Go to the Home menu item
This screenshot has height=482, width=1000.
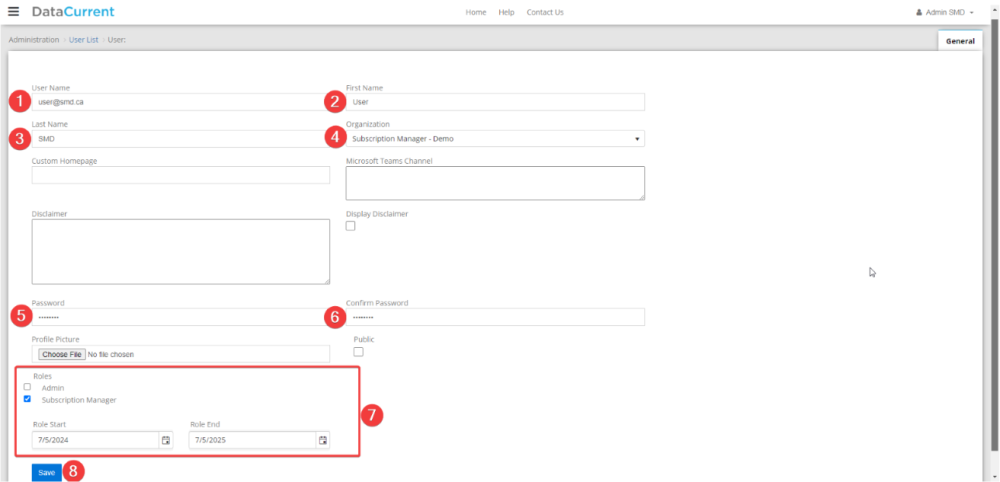pyautogui.click(x=476, y=12)
